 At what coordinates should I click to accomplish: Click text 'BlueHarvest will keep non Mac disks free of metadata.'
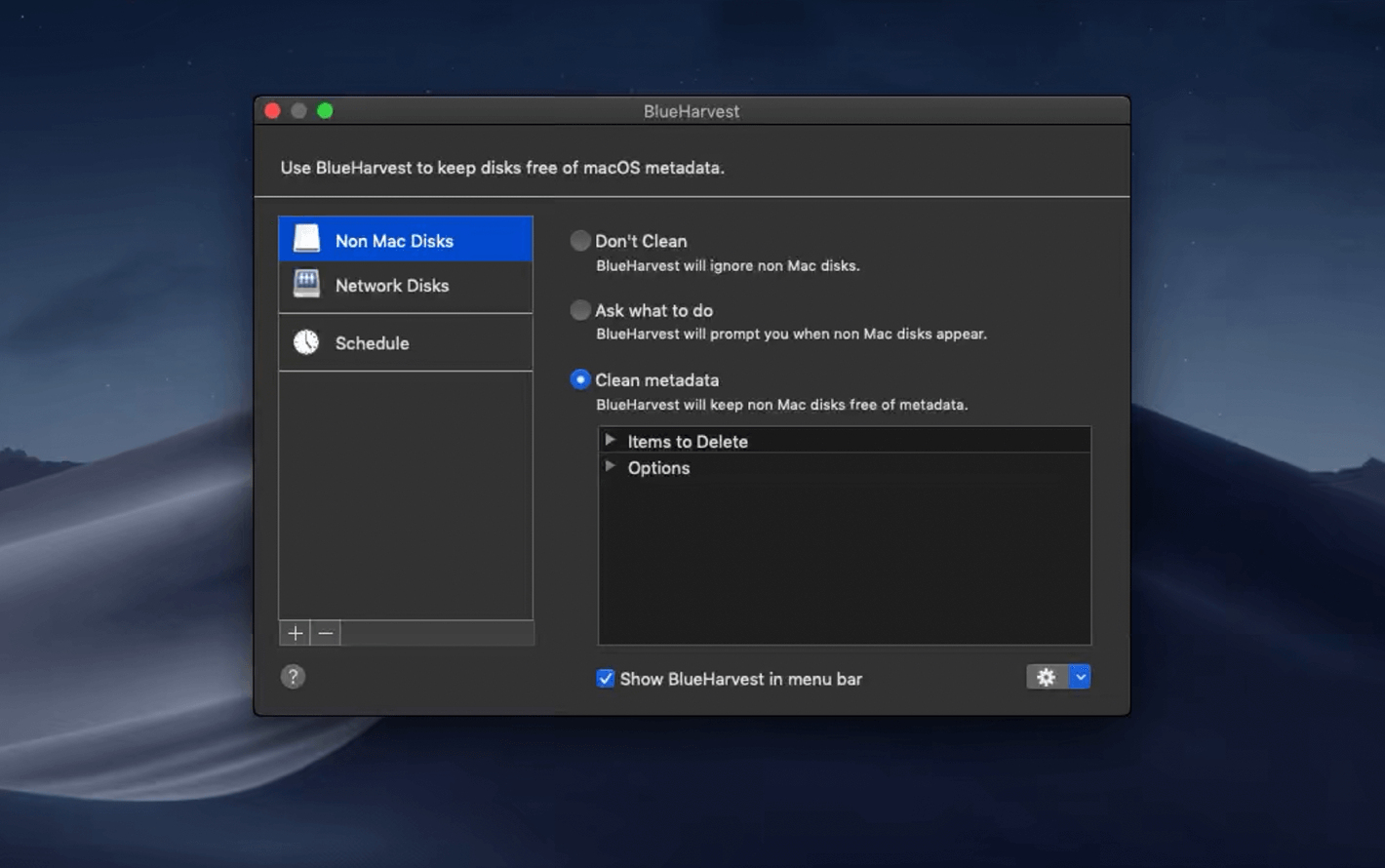781,405
